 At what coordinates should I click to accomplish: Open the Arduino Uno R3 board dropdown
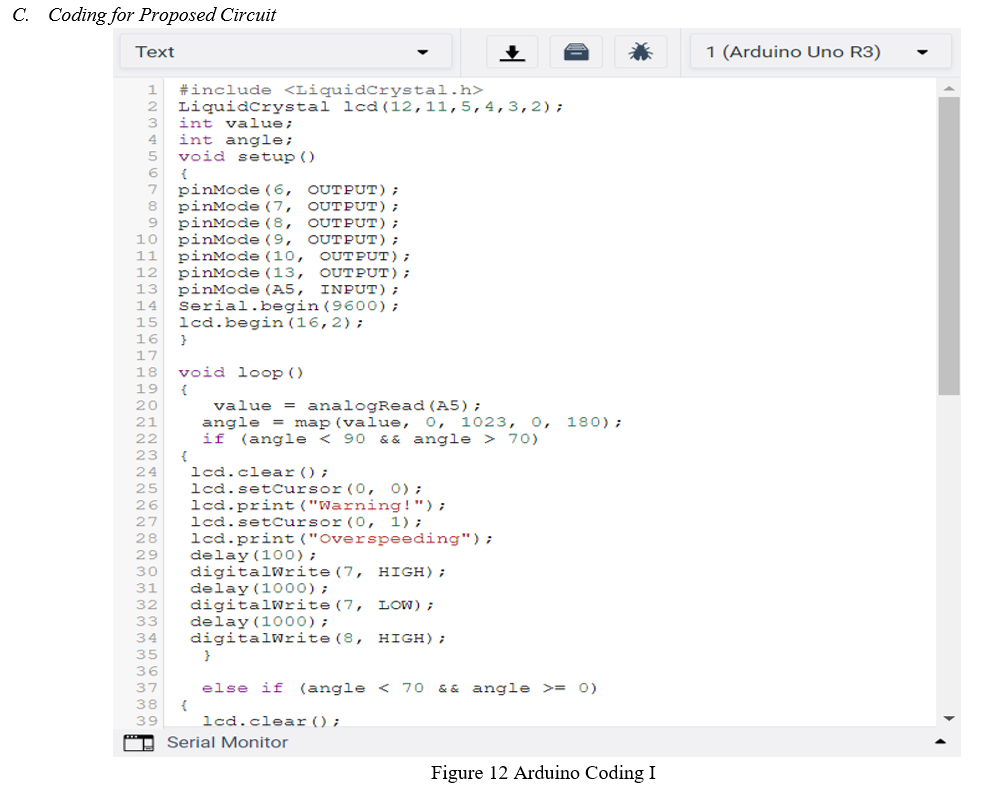821,52
